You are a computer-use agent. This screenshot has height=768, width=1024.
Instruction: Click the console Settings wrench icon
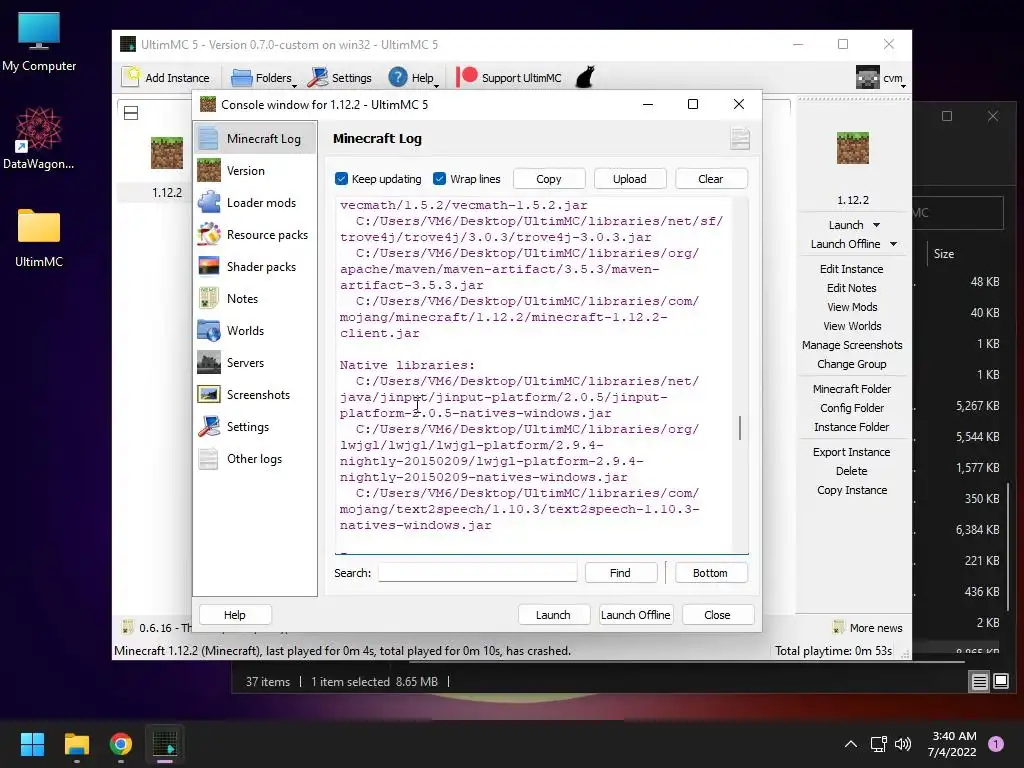(209, 426)
